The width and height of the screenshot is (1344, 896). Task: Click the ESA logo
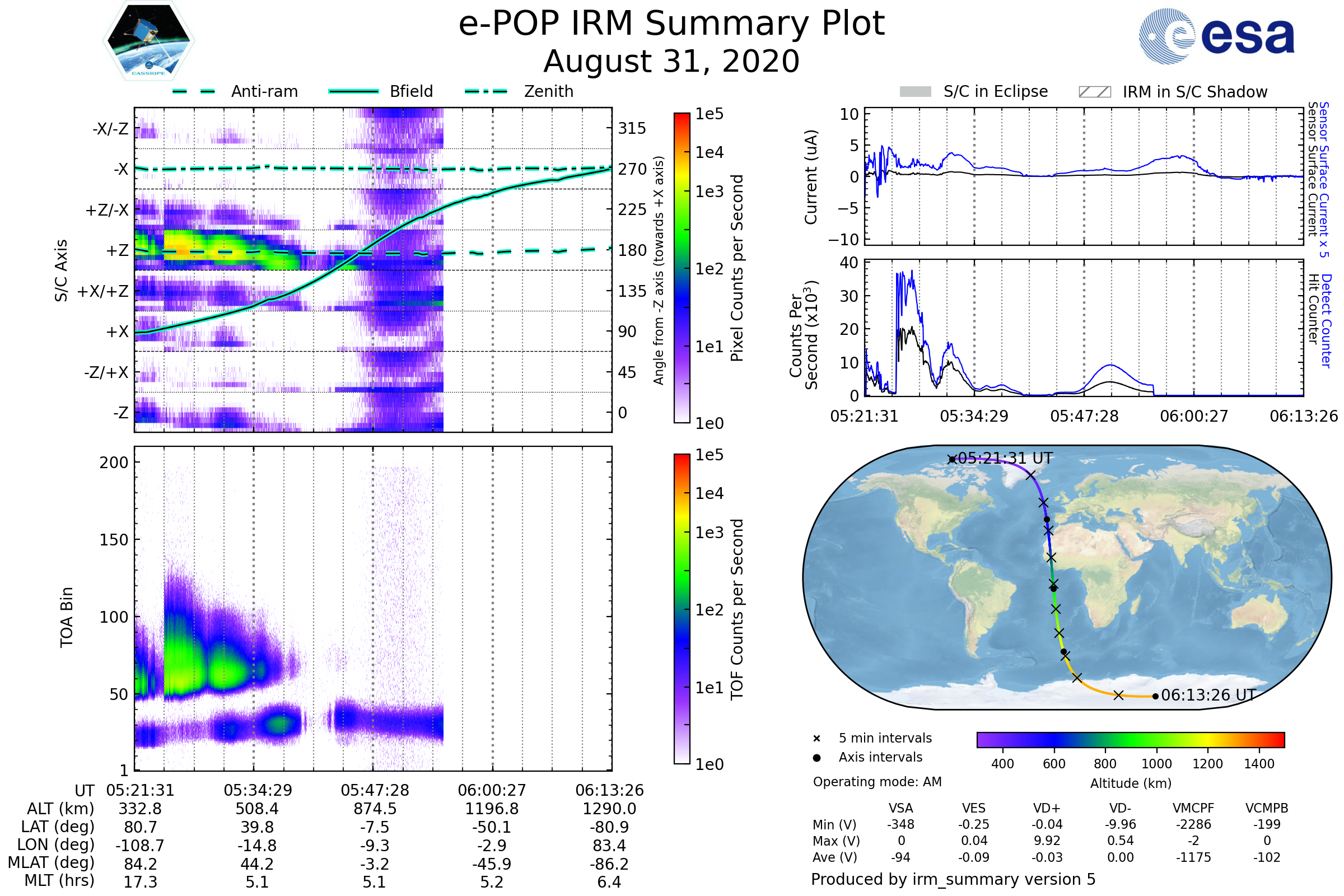coord(1216,35)
